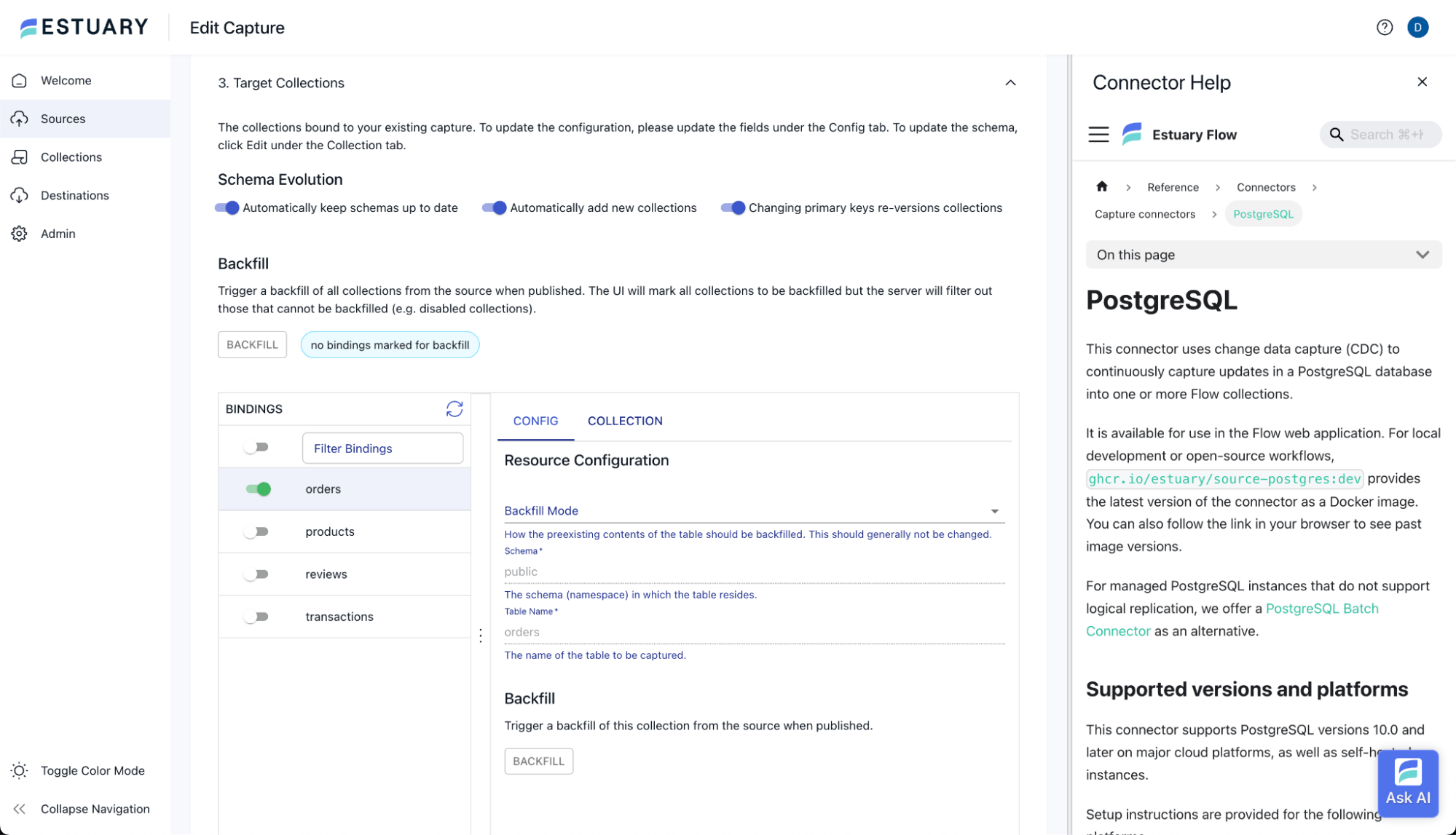Open the help question mark icon
Screen dimensions: 1456x835
tap(1384, 28)
